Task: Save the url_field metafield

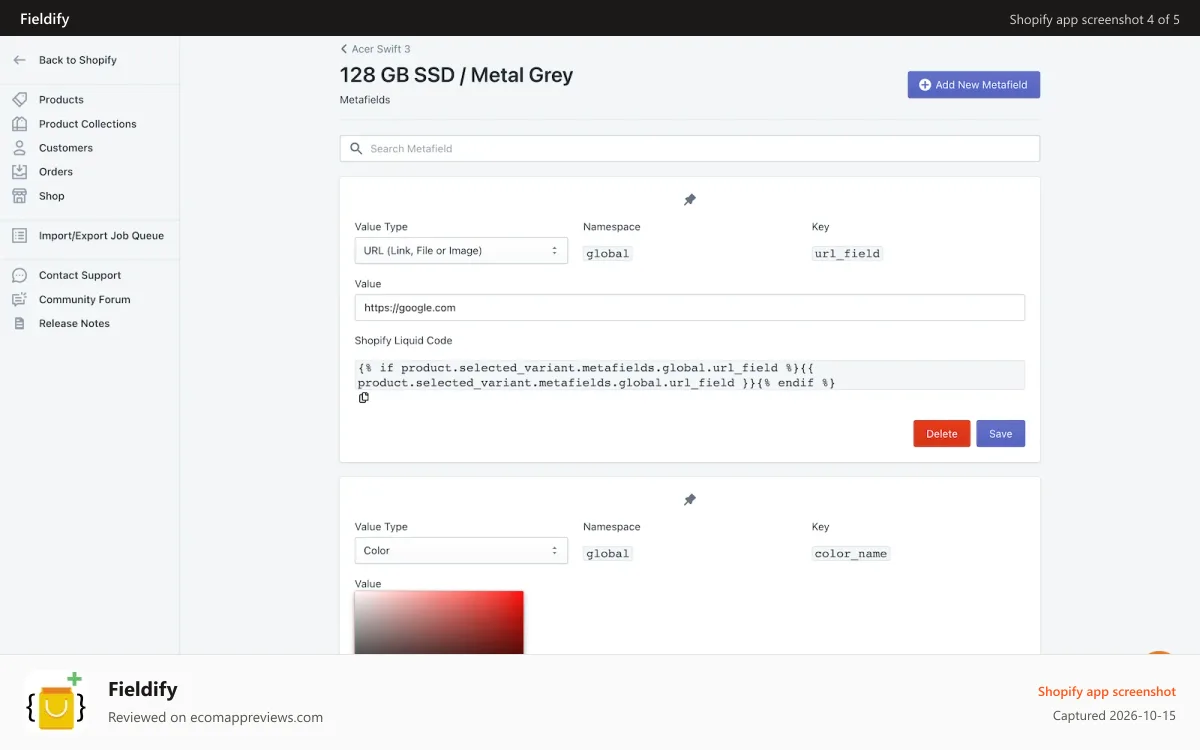Action: click(1000, 433)
